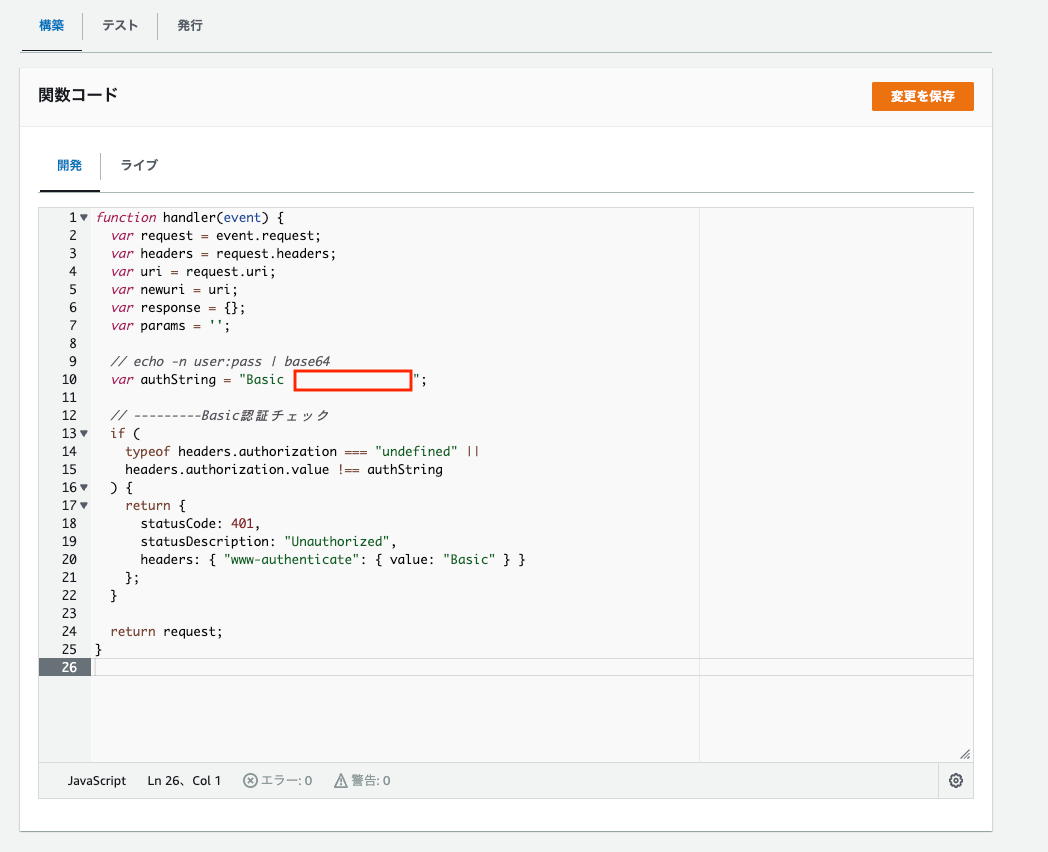Click the 'var response = {};' line
This screenshot has height=852, width=1048.
tap(178, 307)
